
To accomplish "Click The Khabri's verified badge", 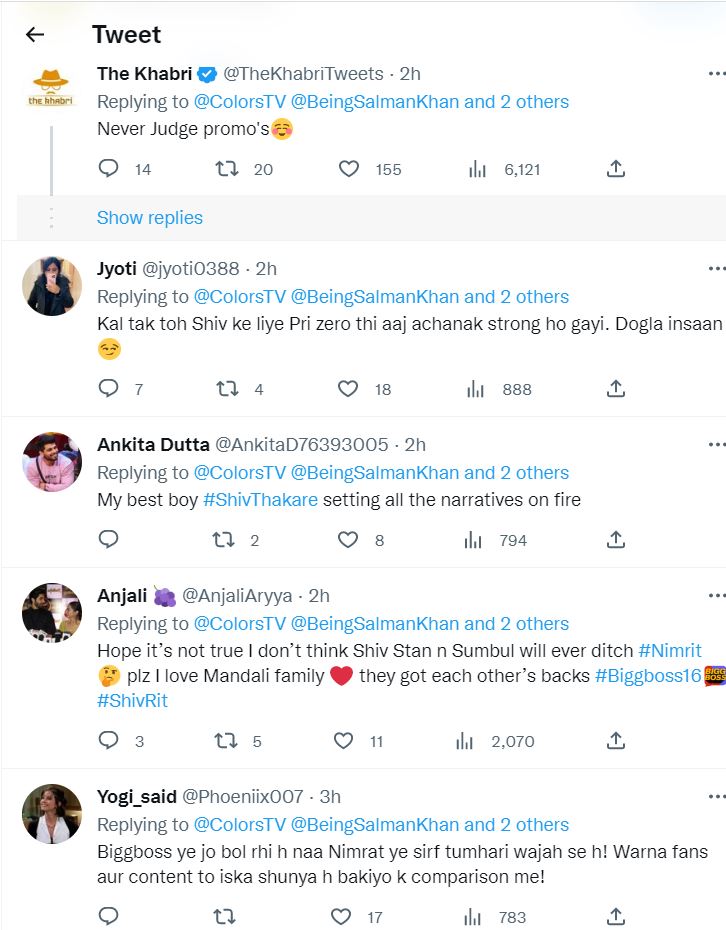I will click(206, 72).
